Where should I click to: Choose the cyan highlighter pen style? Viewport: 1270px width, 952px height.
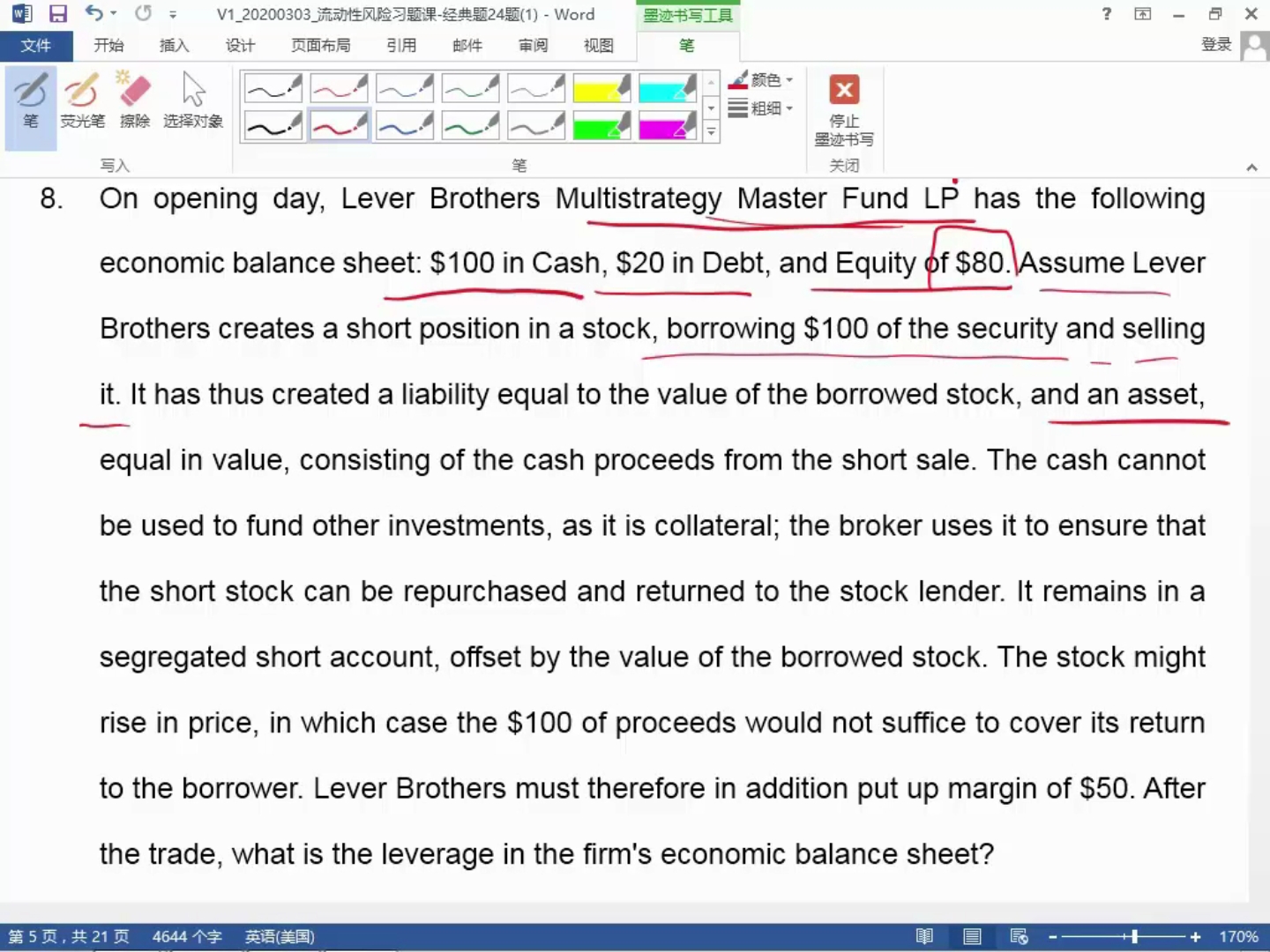click(668, 88)
